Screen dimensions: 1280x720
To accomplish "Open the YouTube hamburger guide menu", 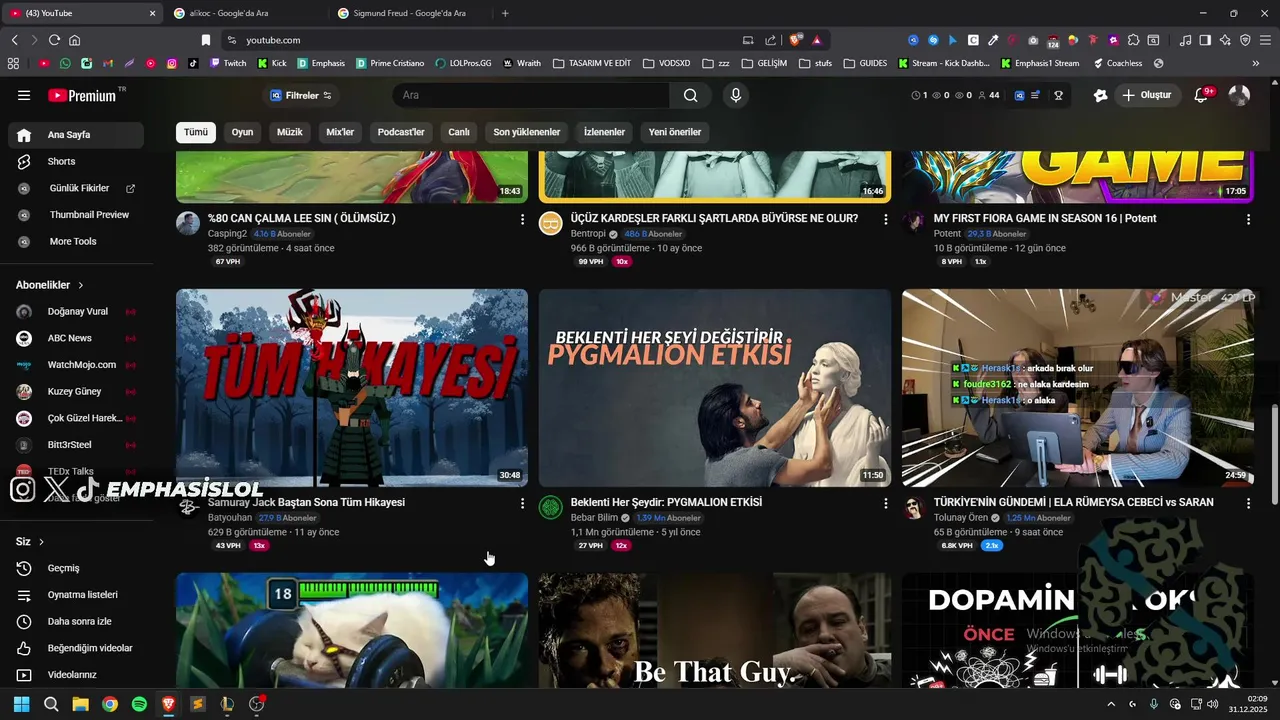I will point(24,95).
